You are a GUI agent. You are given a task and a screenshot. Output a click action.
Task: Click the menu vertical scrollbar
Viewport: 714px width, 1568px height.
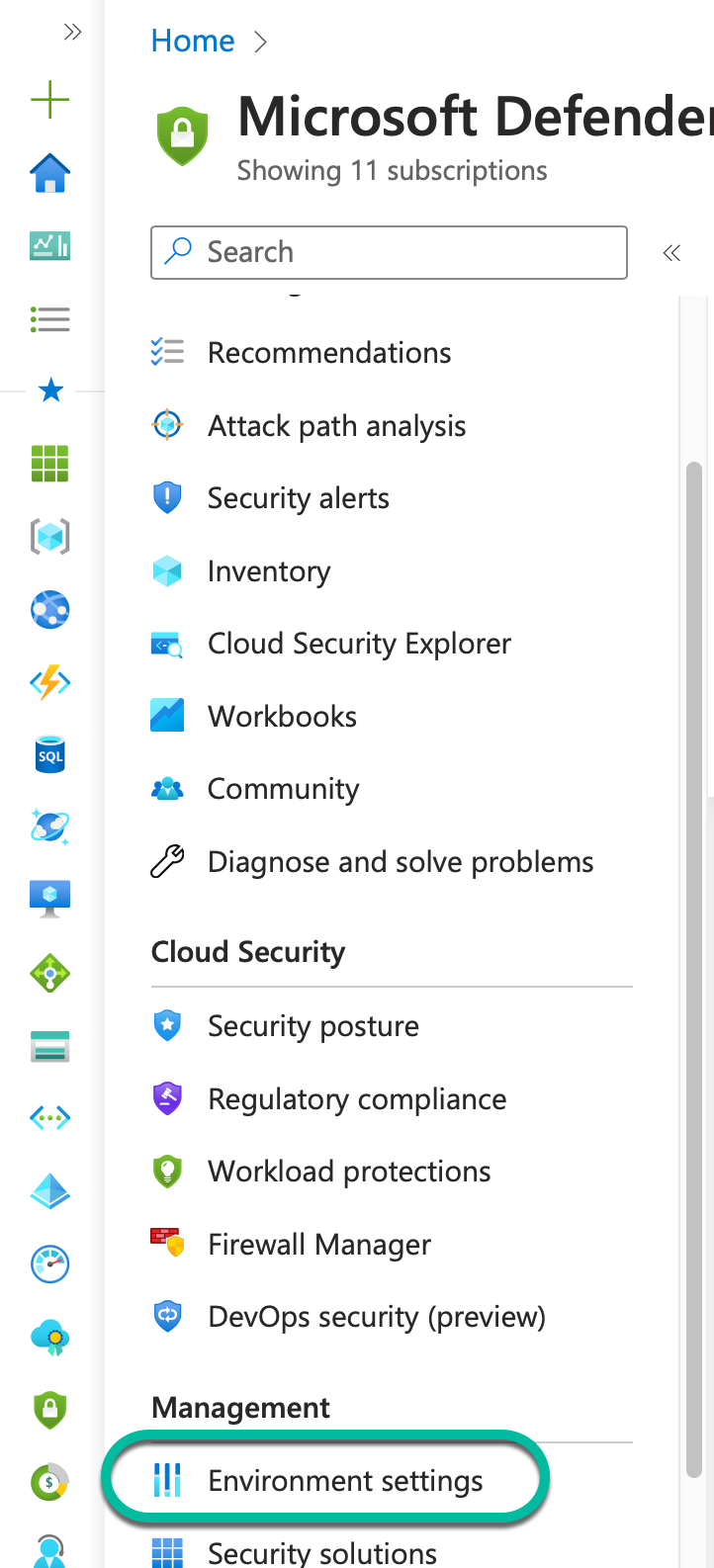[694, 969]
